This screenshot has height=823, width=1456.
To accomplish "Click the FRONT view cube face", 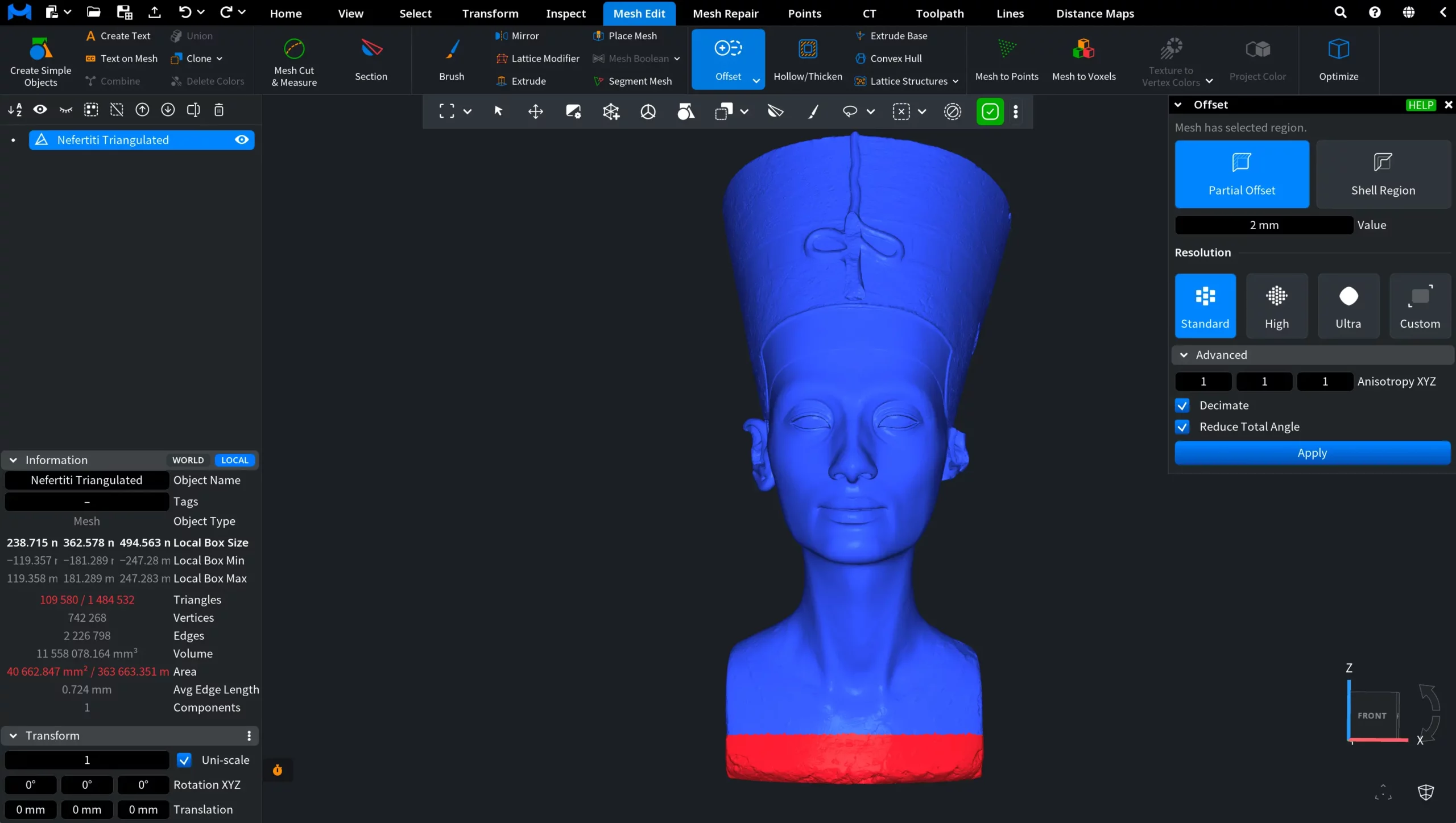I will tap(1372, 716).
